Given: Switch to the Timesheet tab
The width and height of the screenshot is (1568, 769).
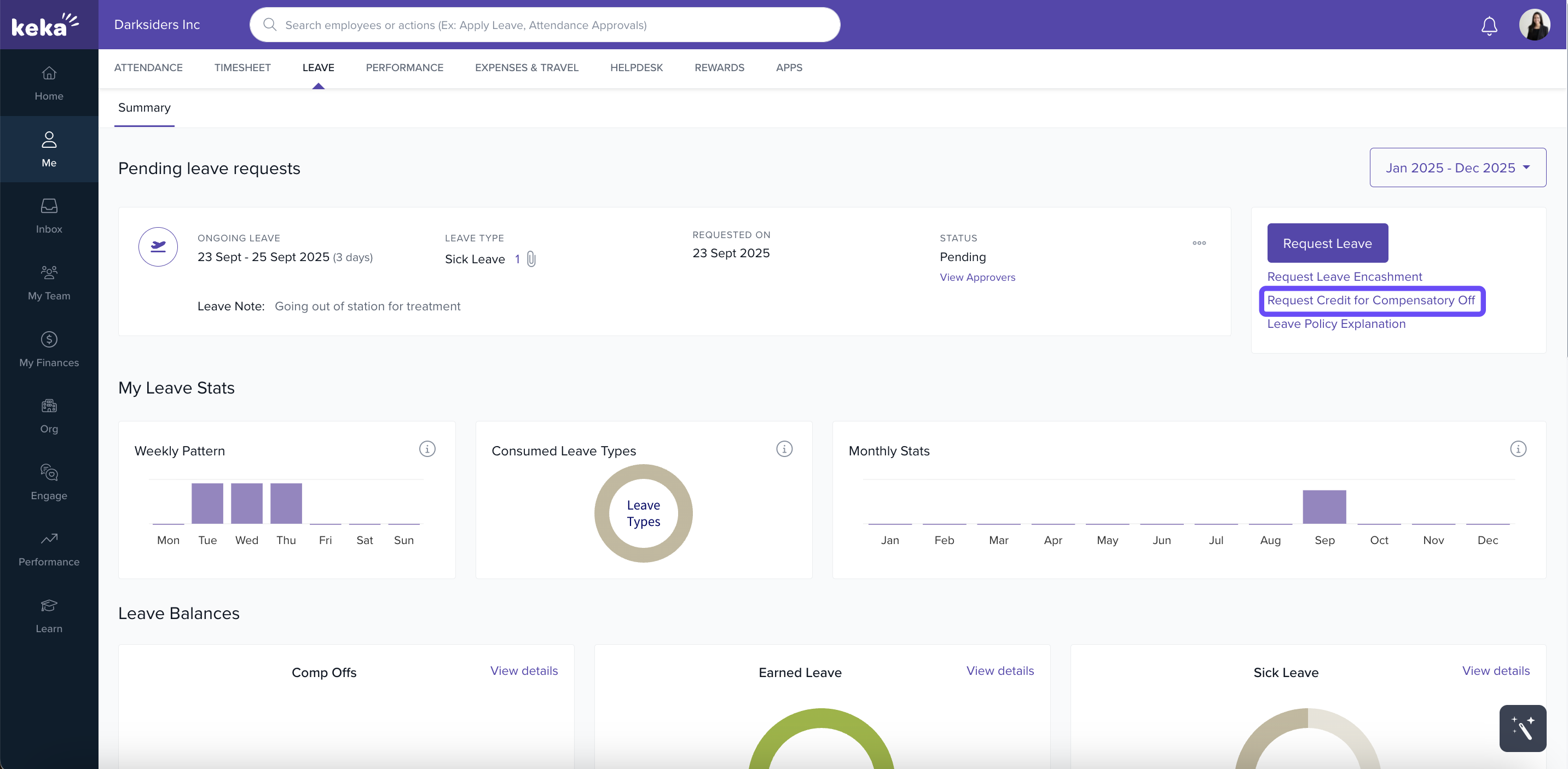Looking at the screenshot, I should click(242, 67).
